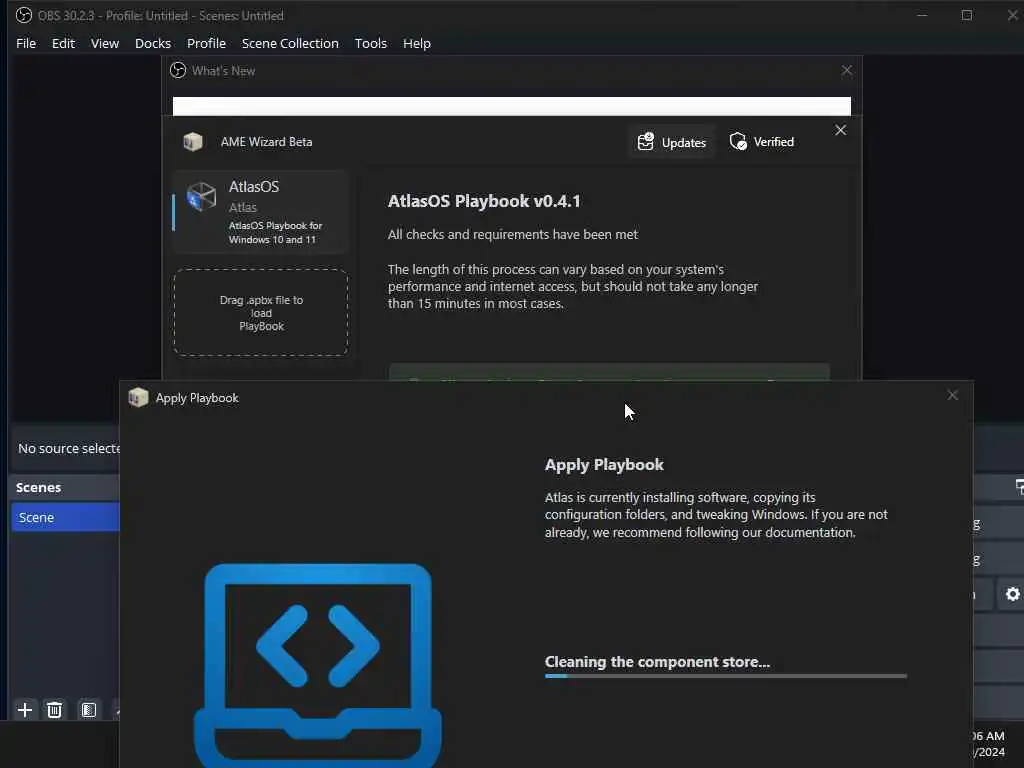Click the Apply Playbook progress bar
The image size is (1024, 768).
pos(726,677)
